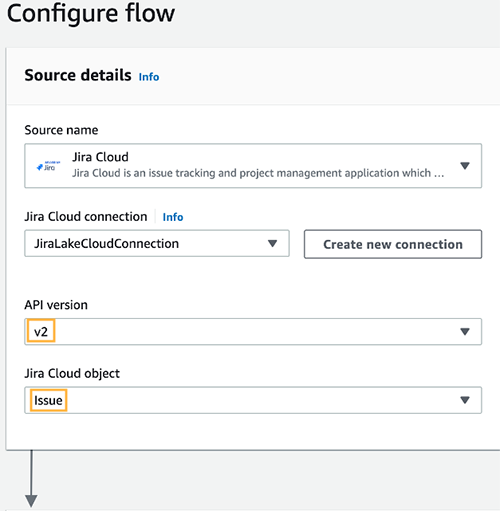Click the Configure flow page title

point(91,13)
